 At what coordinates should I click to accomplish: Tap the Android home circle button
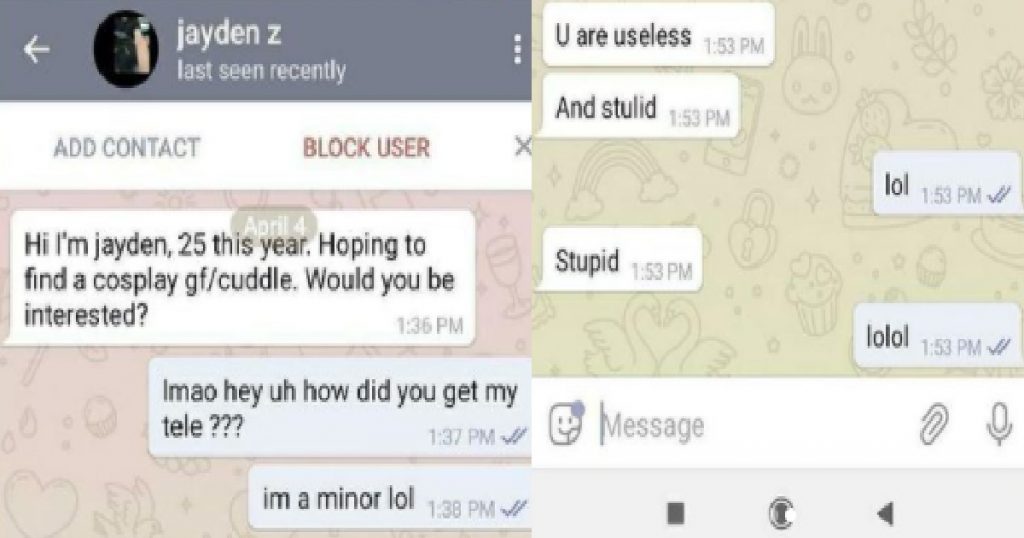tap(781, 513)
